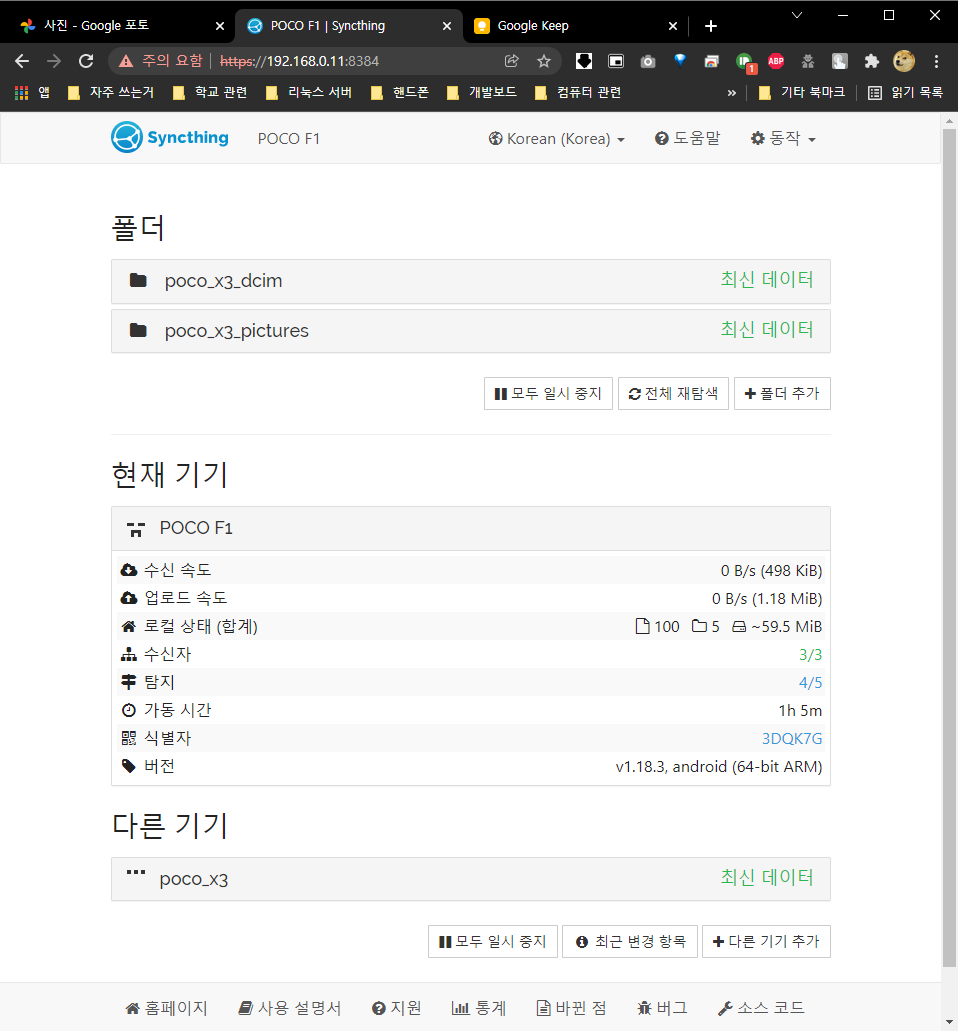
Task: Click the folder icon beside poco_x3_dcim
Action: click(138, 281)
